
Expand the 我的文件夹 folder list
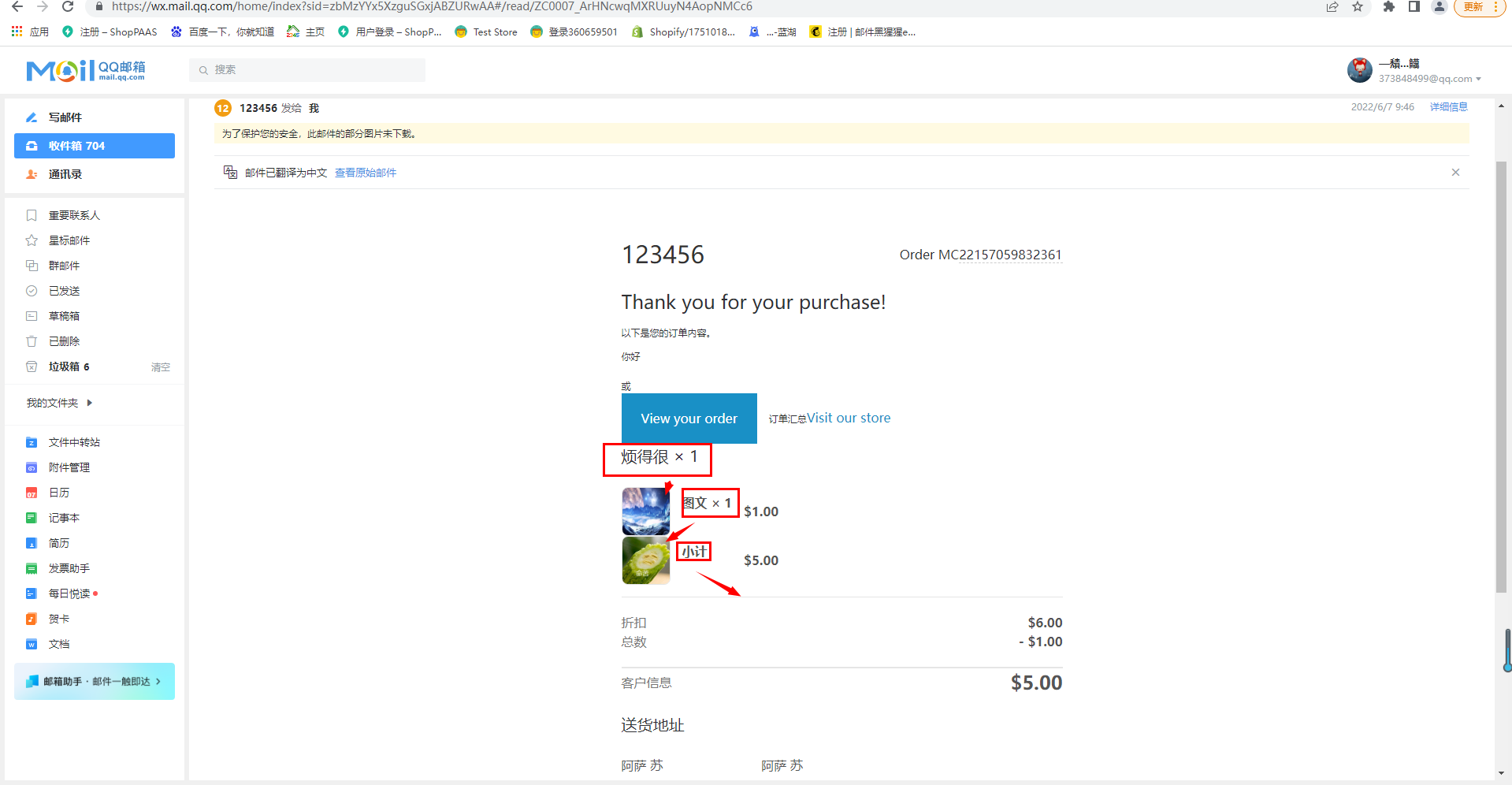pyautogui.click(x=89, y=403)
